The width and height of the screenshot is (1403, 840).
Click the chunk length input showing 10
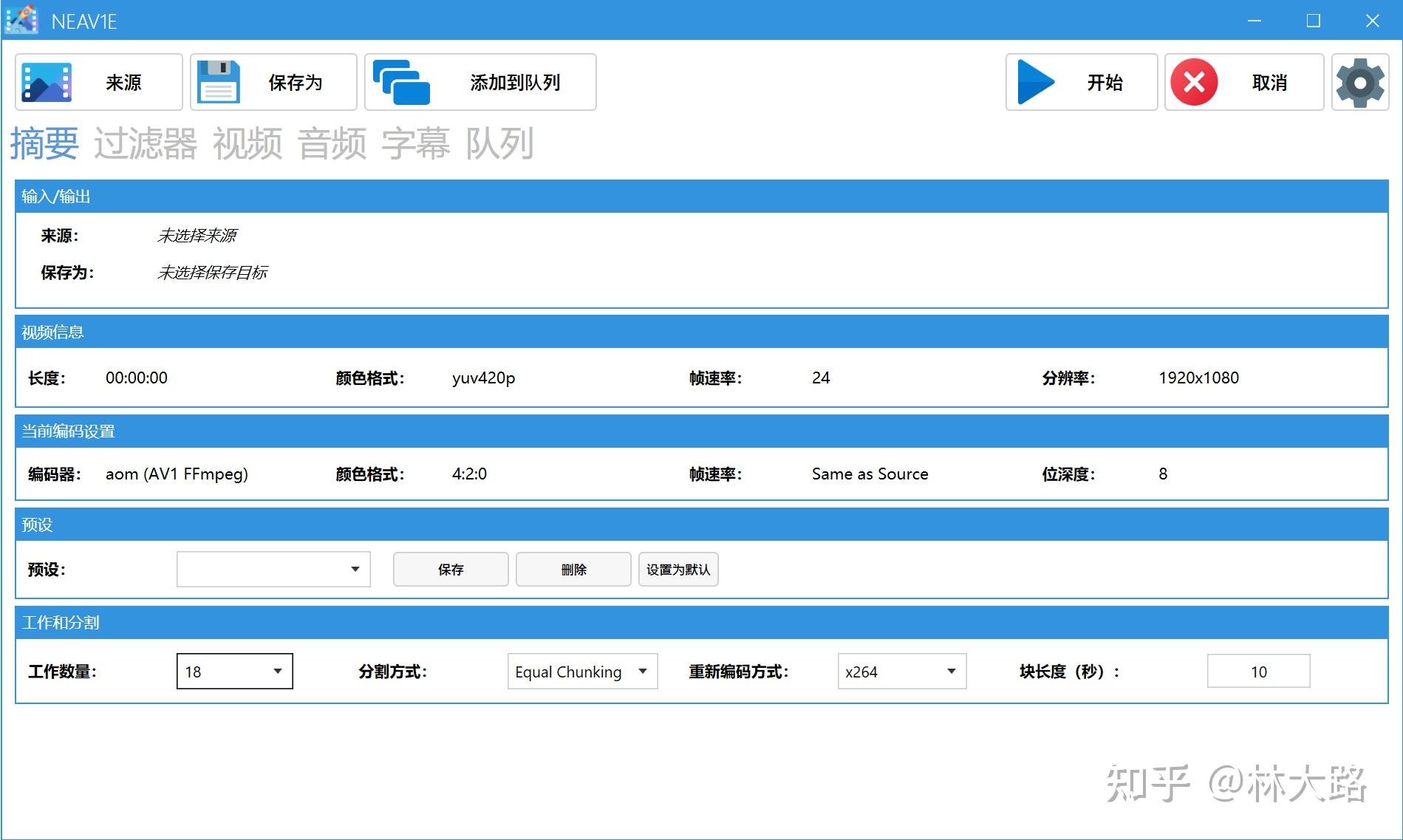[1257, 671]
